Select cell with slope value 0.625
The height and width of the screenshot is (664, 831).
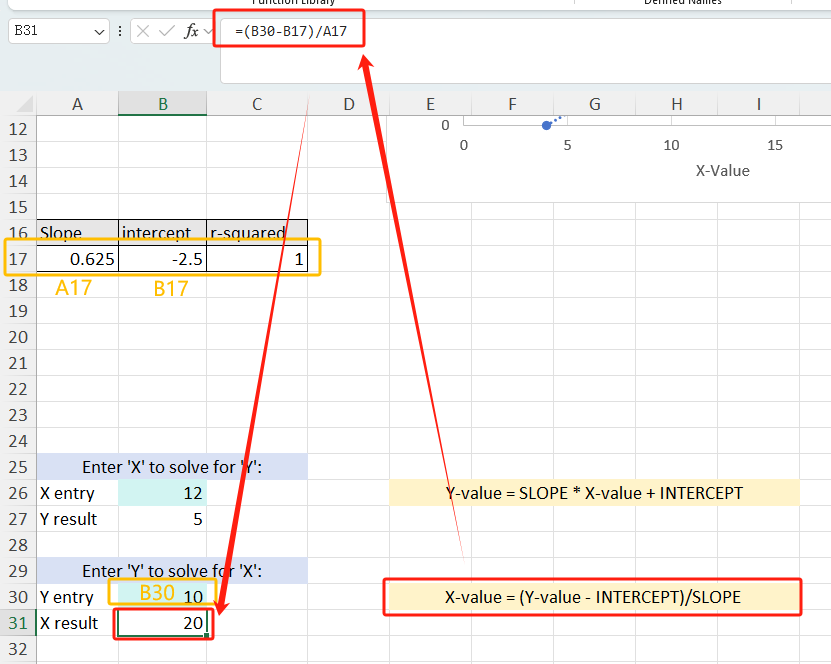[77, 259]
